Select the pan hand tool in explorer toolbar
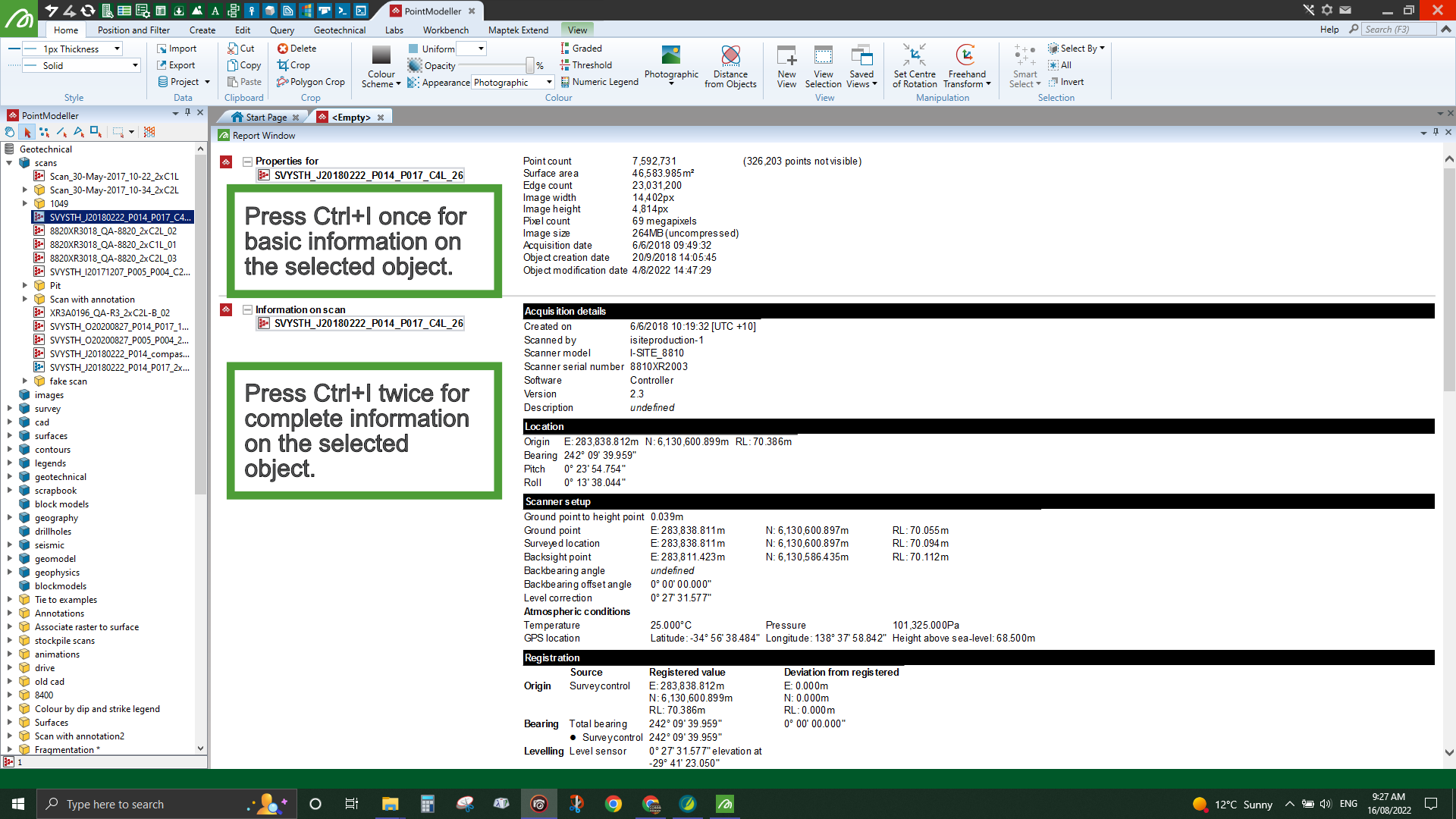The width and height of the screenshot is (1456, 819). (x=10, y=132)
